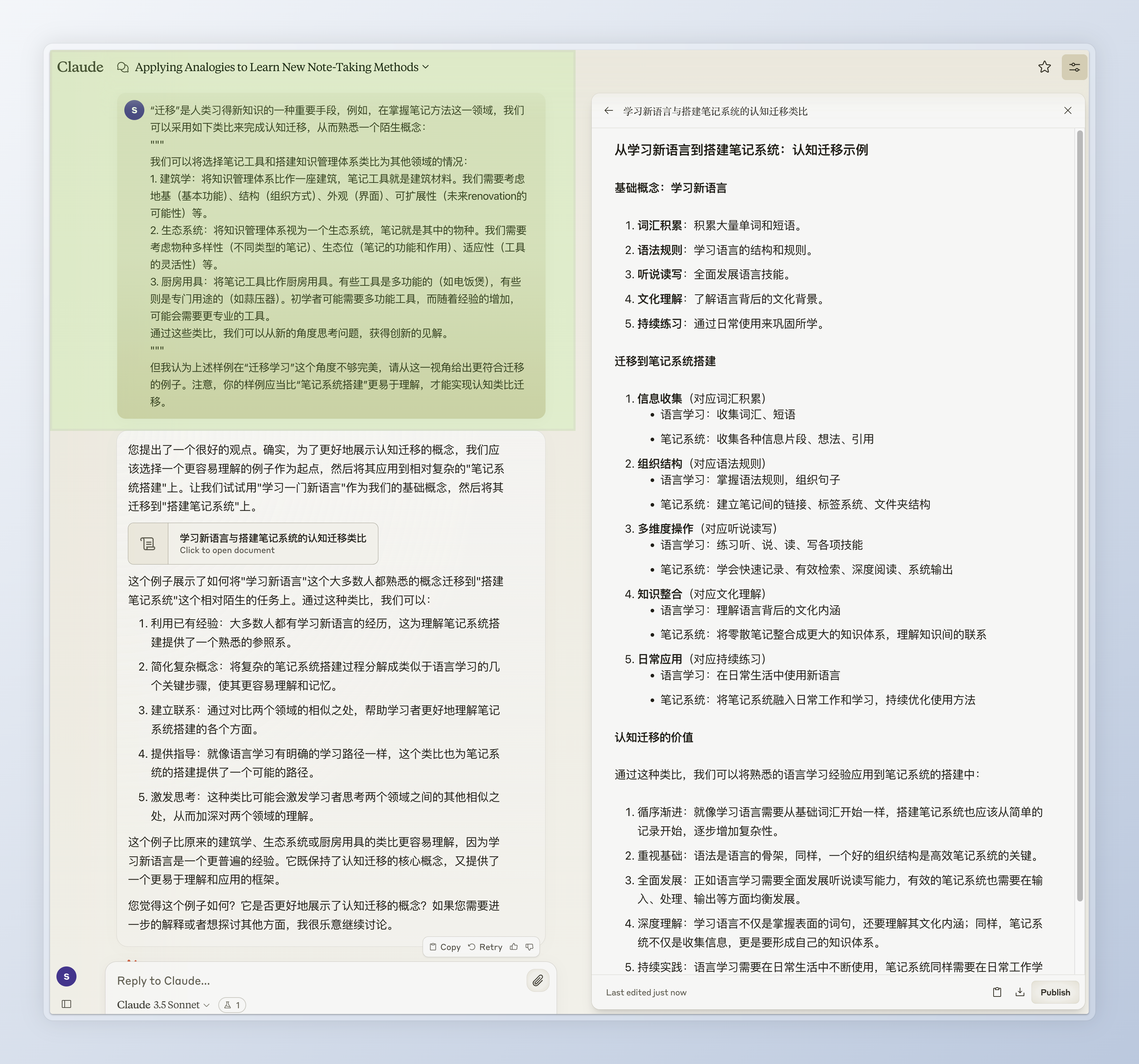The height and width of the screenshot is (1064, 1139).
Task: Star this conversation
Action: point(1044,67)
